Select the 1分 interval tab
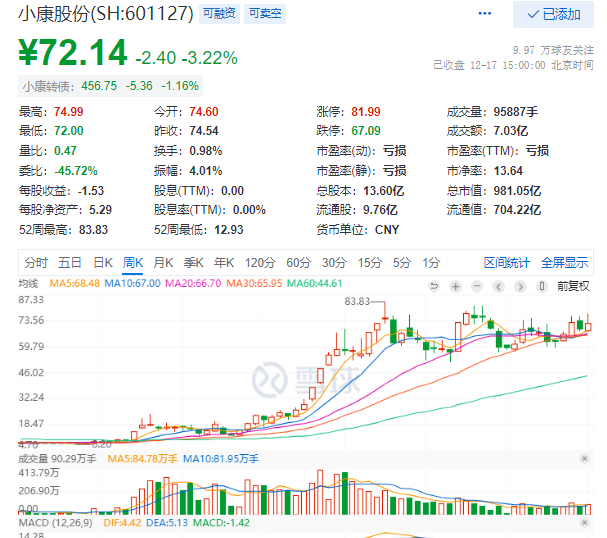Image resolution: width=607 pixels, height=538 pixels. coord(431,263)
